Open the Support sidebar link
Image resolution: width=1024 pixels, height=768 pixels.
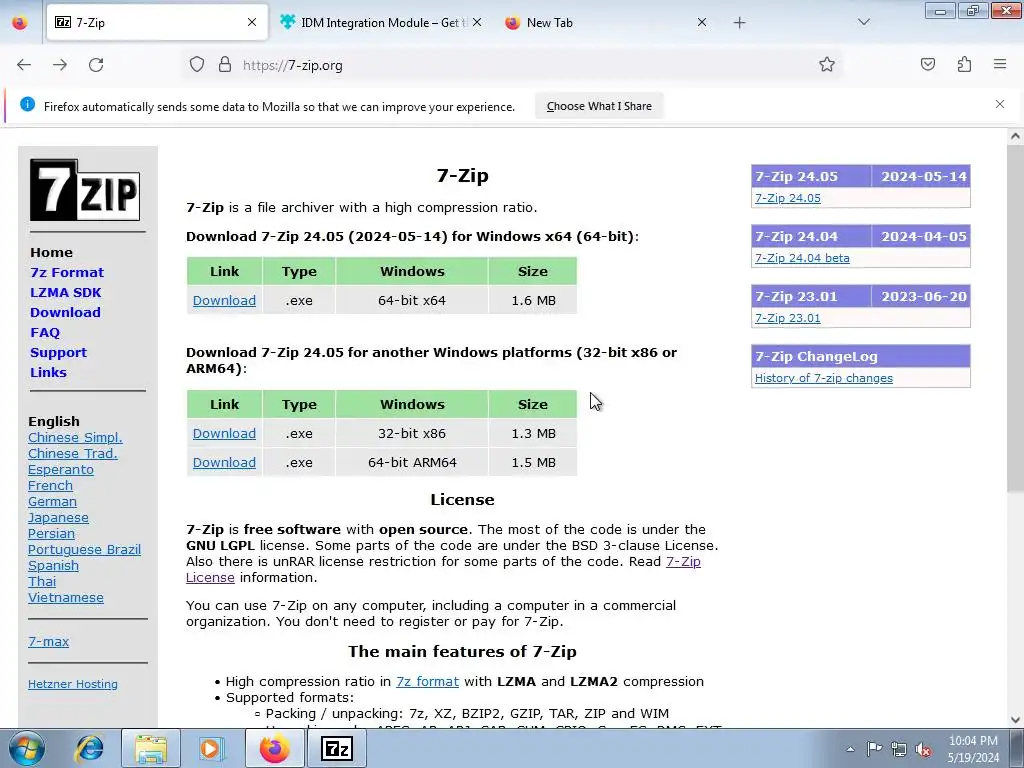(58, 353)
